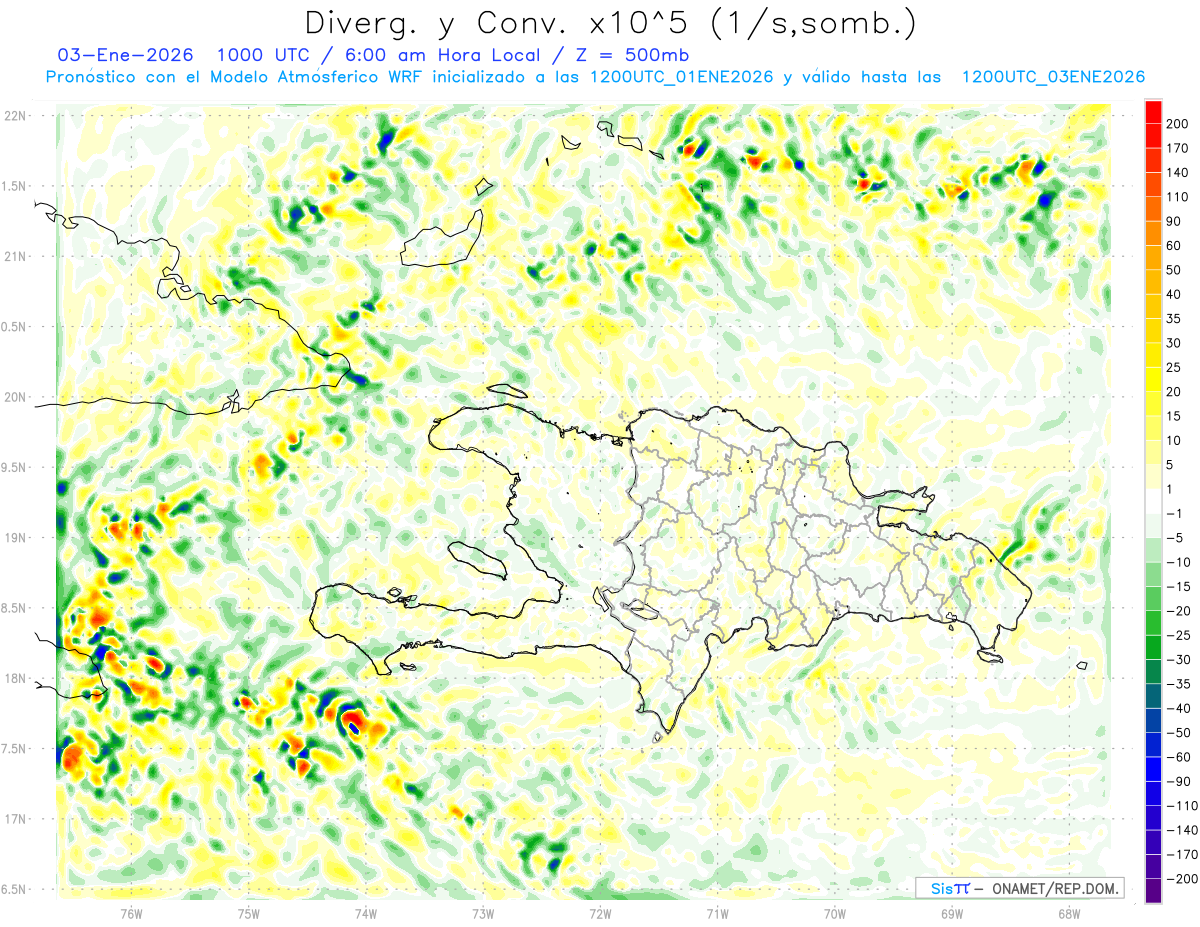Click the positive 90 color bar value
The image size is (1200, 927).
tap(1173, 221)
